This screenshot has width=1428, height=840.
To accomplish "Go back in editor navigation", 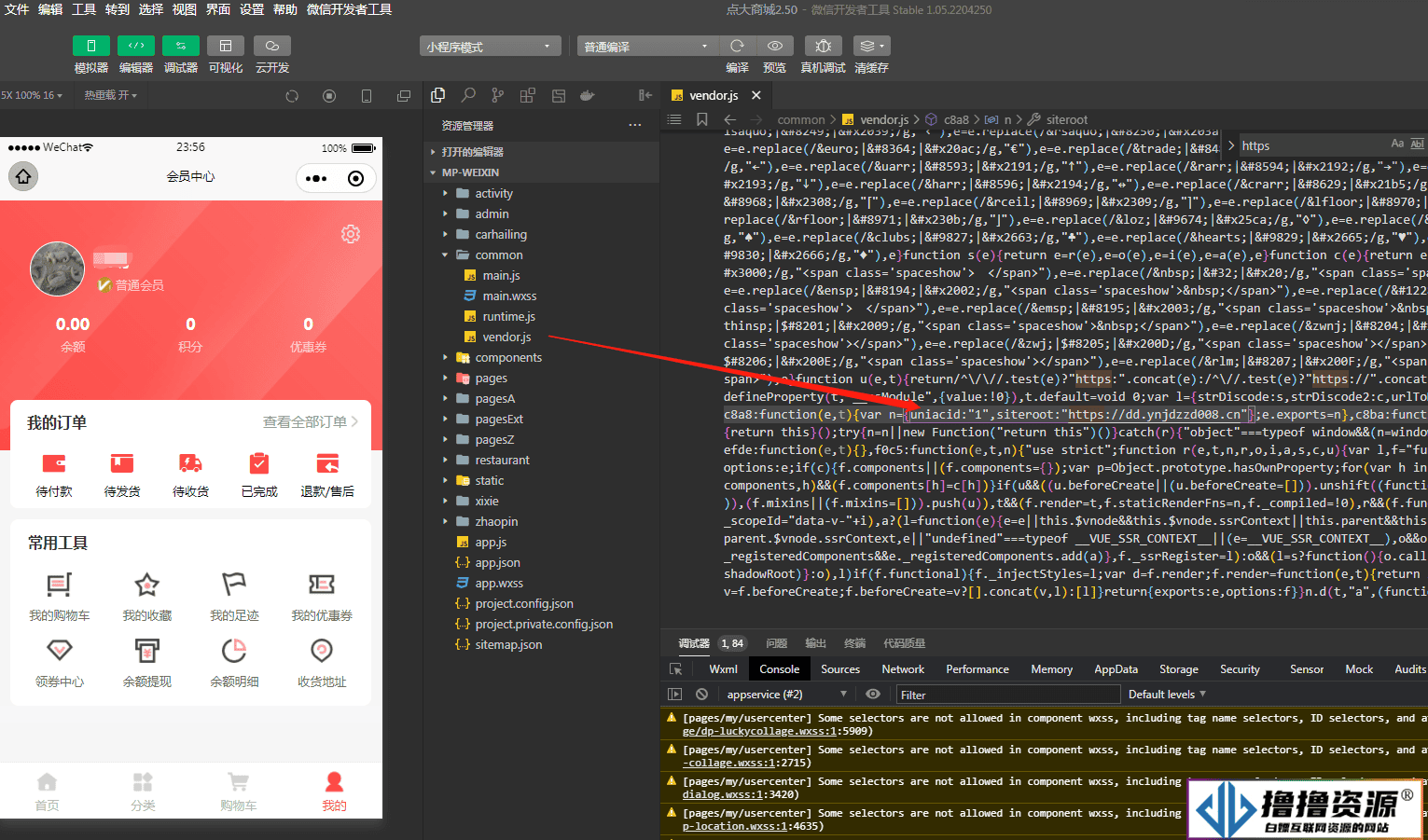I will pos(730,119).
